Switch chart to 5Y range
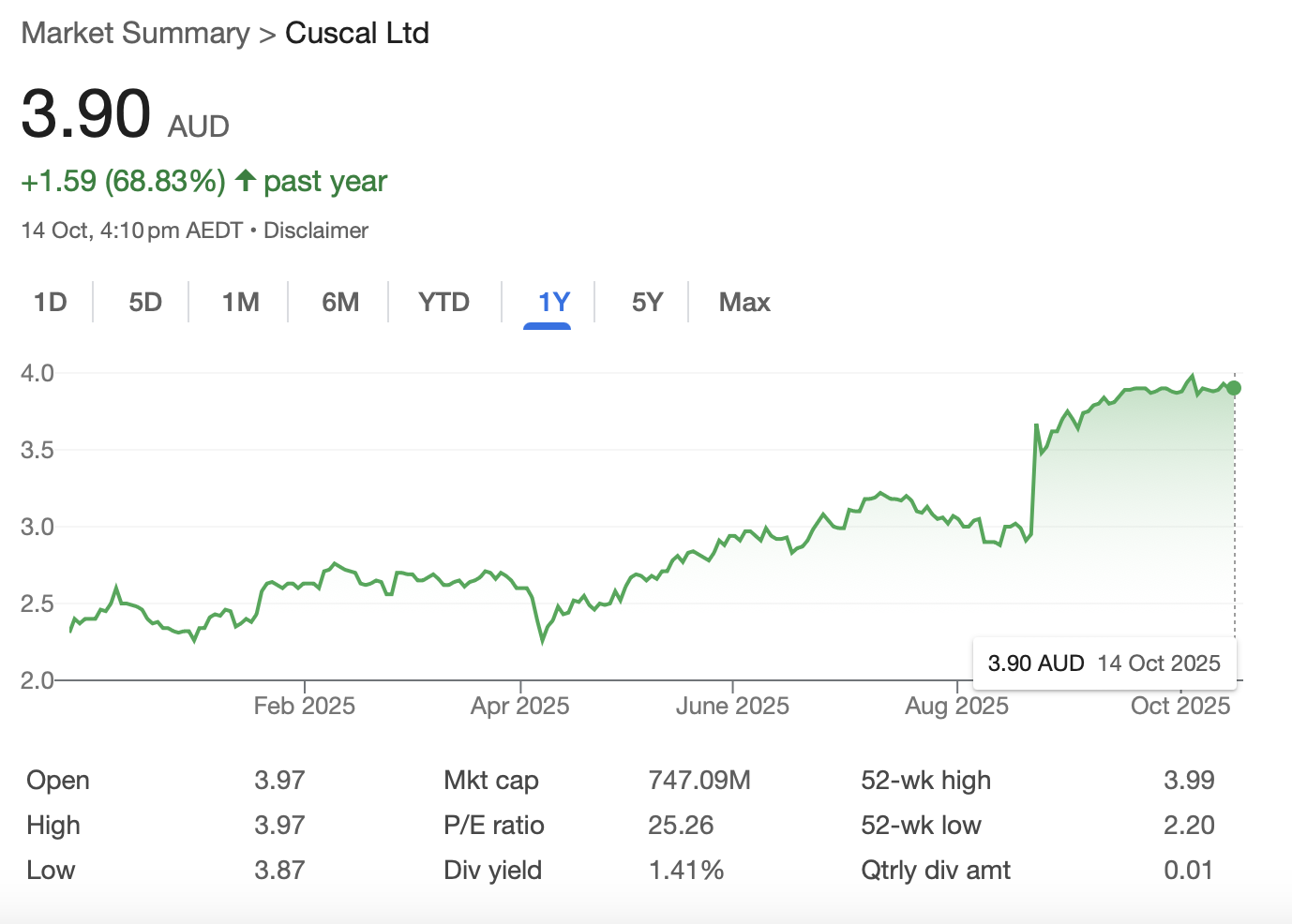This screenshot has height=924, width=1292. click(x=647, y=302)
